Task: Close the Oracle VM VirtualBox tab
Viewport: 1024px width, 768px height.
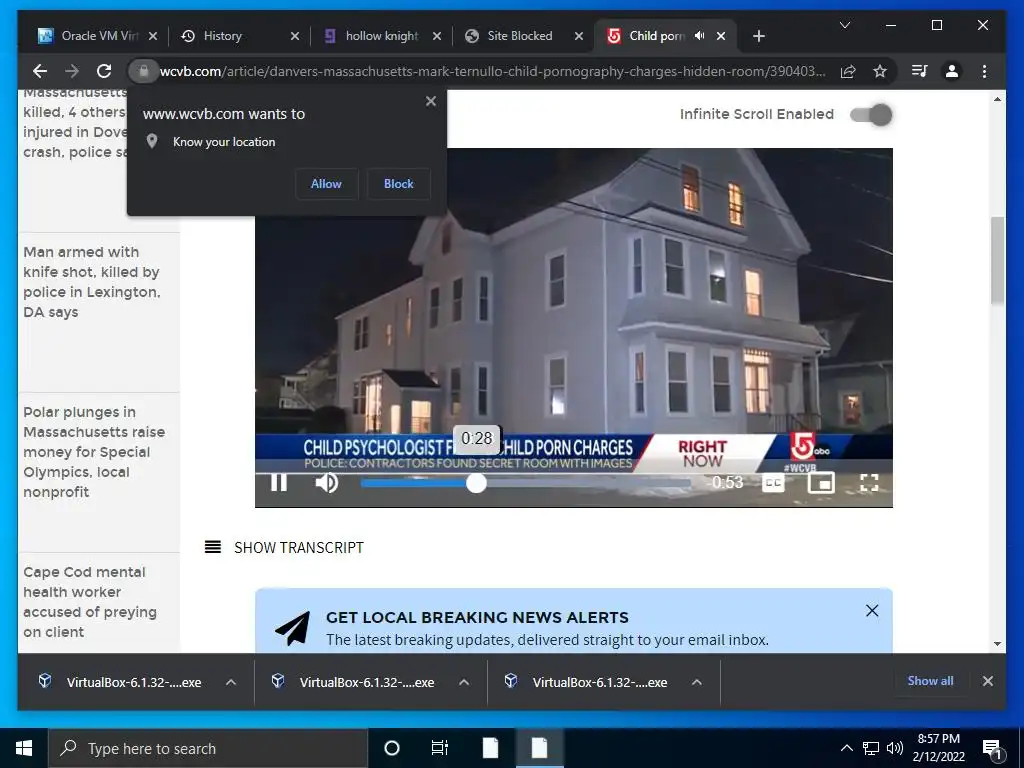Action: (153, 36)
